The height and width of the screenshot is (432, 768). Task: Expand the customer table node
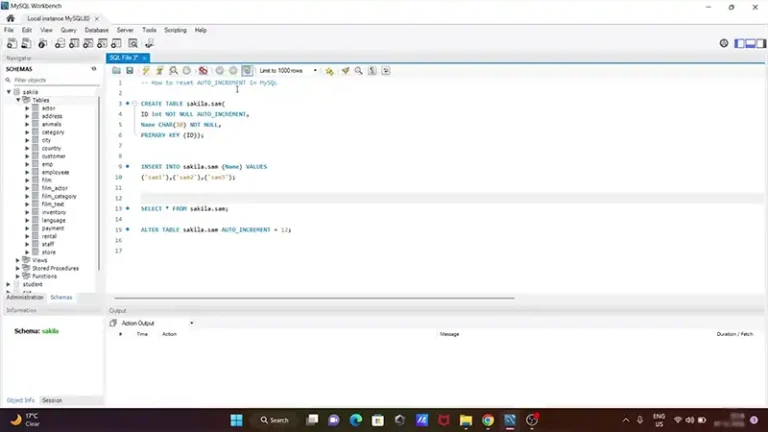[x=27, y=156]
